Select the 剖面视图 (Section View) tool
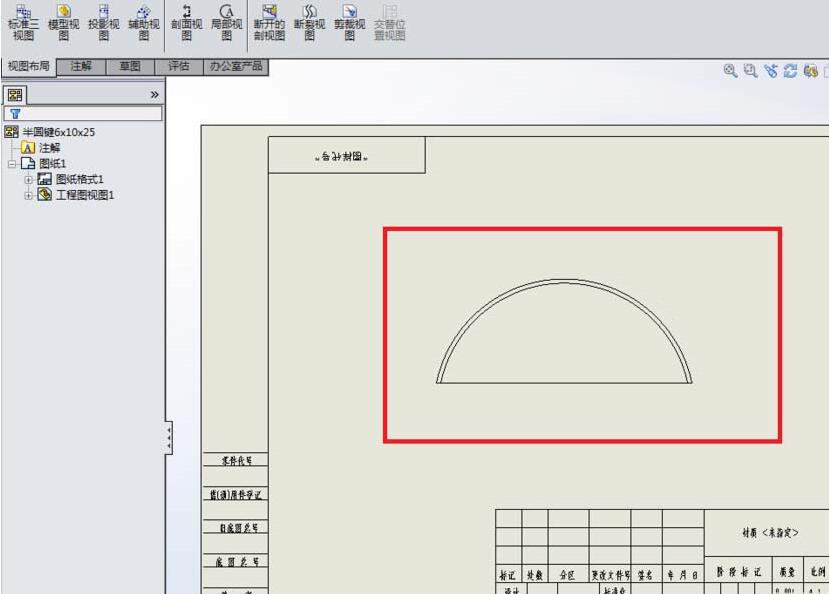Viewport: 829px width, 594px height. click(x=183, y=22)
